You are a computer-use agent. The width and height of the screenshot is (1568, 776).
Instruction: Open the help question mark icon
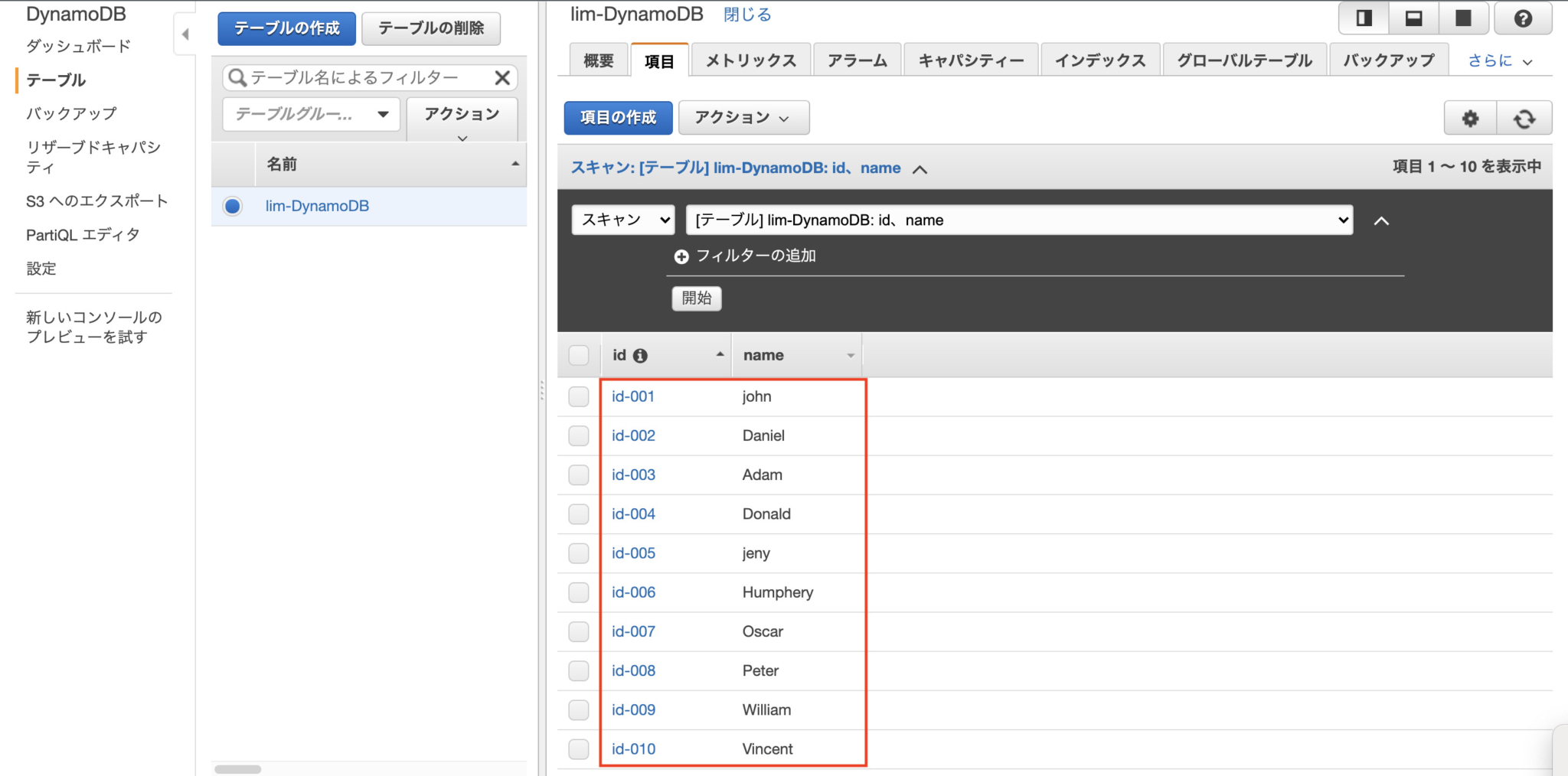point(1523,17)
